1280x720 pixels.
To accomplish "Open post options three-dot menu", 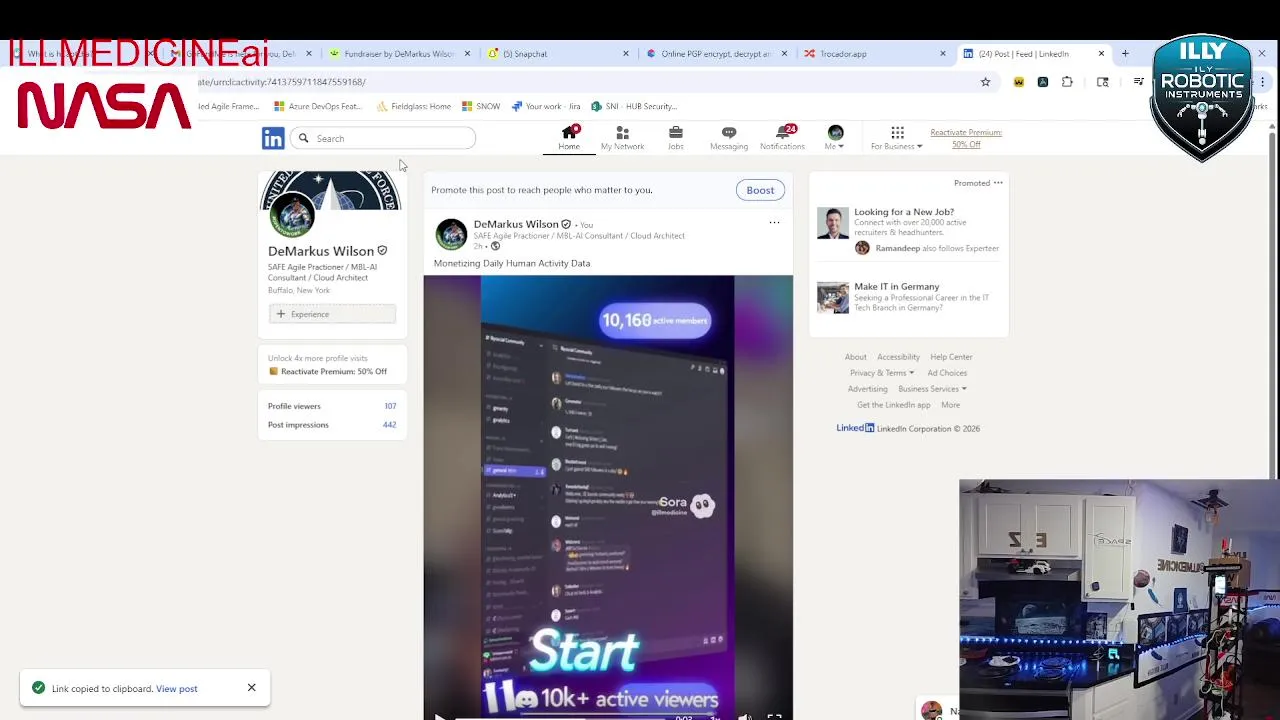I will [774, 222].
